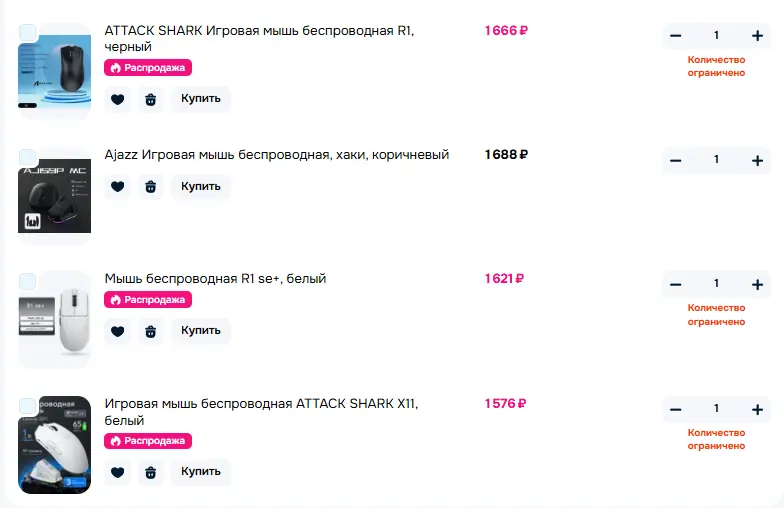Increase quantity of R1 se+ white mouse
The width and height of the screenshot is (784, 508).
[x=757, y=284]
